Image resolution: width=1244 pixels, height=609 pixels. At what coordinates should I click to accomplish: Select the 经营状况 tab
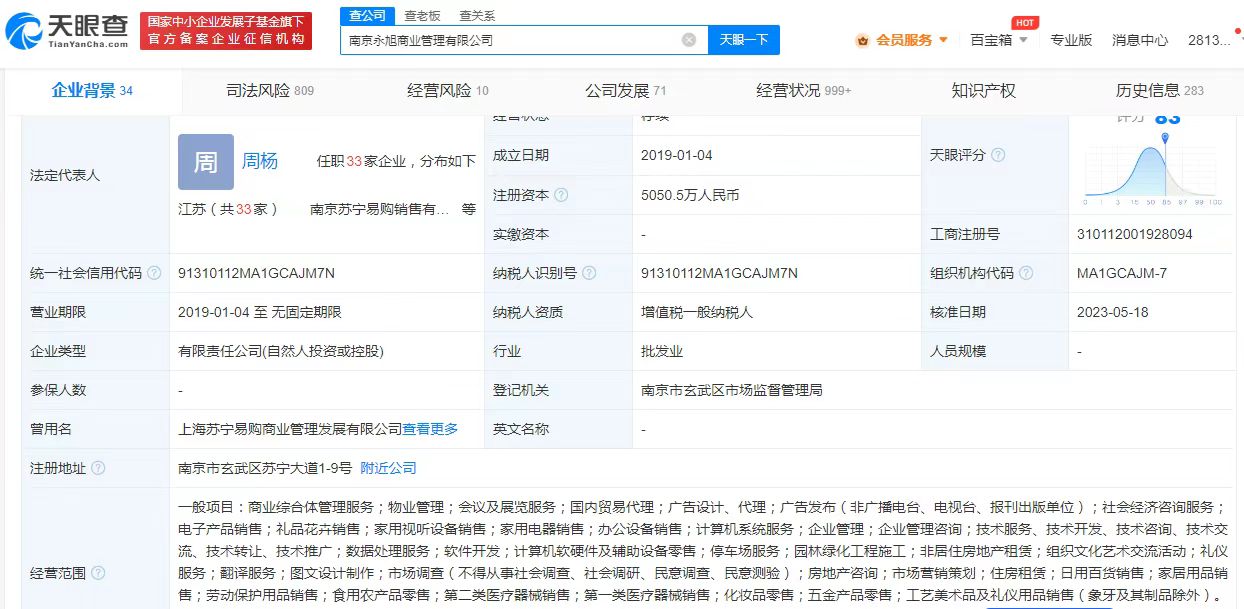[x=804, y=91]
